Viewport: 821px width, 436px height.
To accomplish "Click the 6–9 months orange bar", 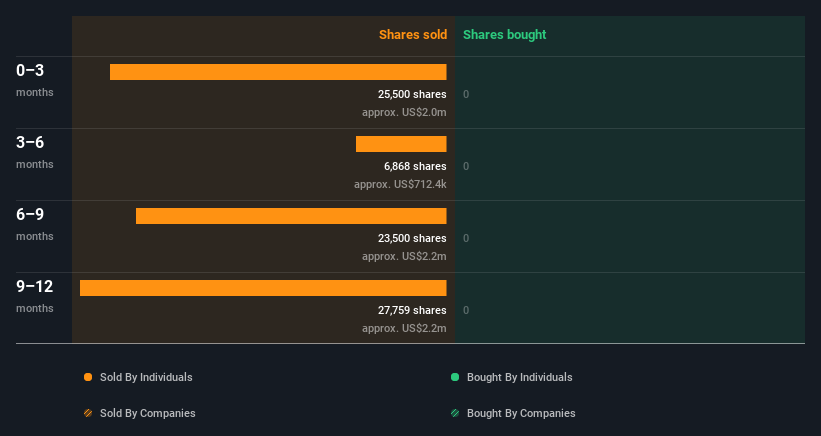I will click(x=291, y=216).
